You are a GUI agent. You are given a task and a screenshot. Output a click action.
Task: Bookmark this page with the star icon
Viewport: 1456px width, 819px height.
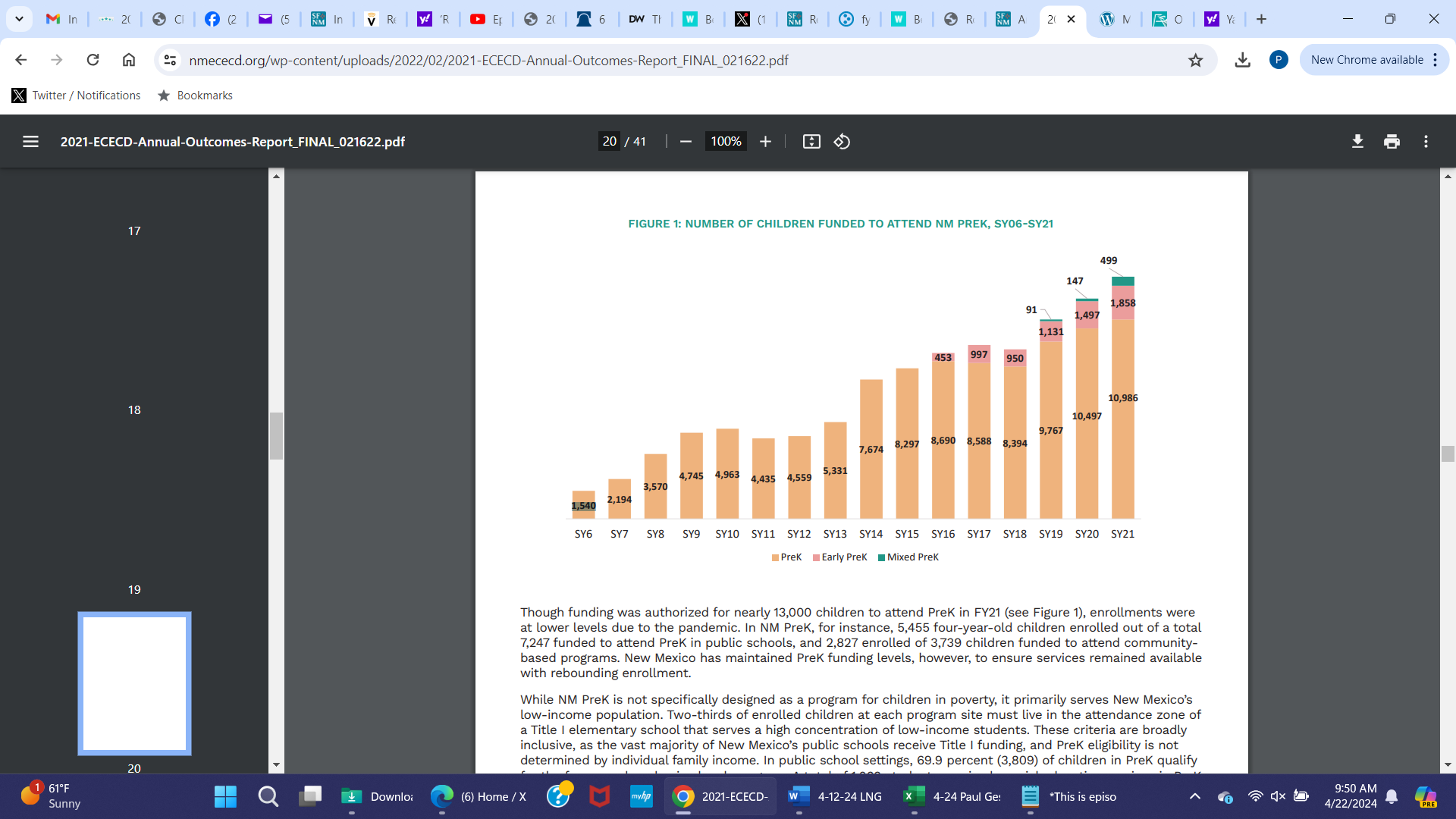point(1196,61)
